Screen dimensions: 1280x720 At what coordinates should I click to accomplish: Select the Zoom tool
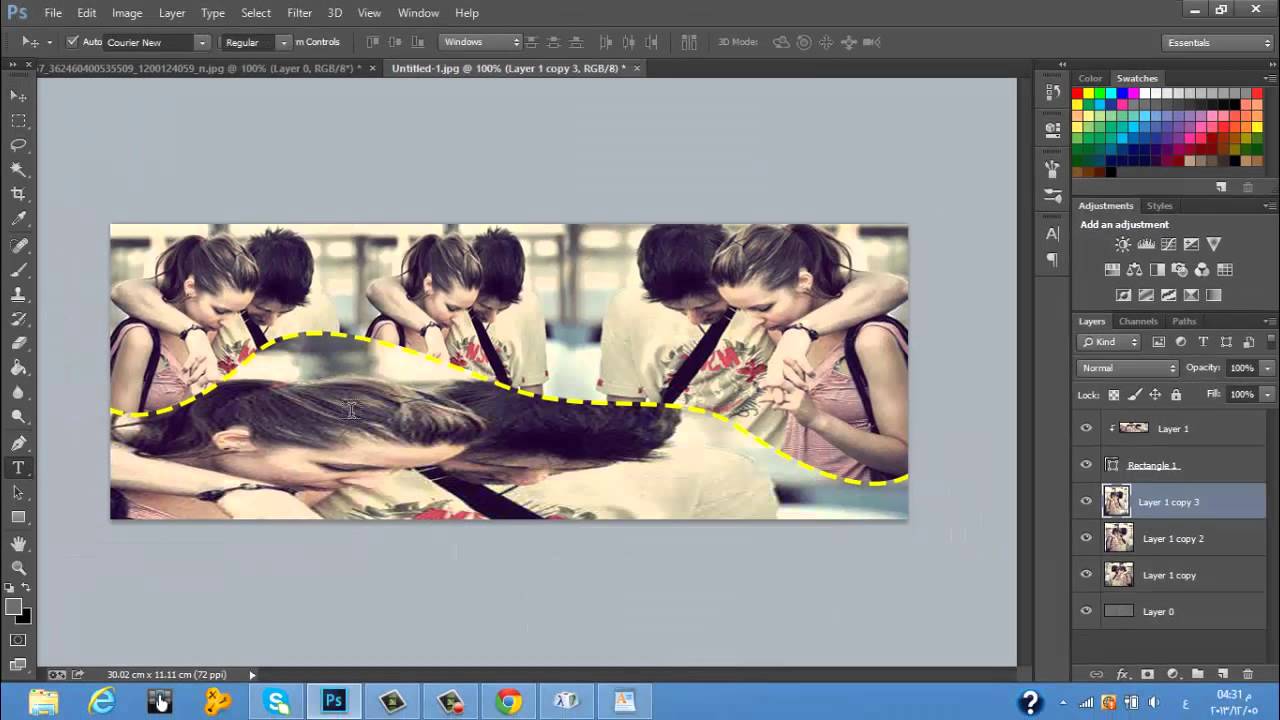point(18,567)
